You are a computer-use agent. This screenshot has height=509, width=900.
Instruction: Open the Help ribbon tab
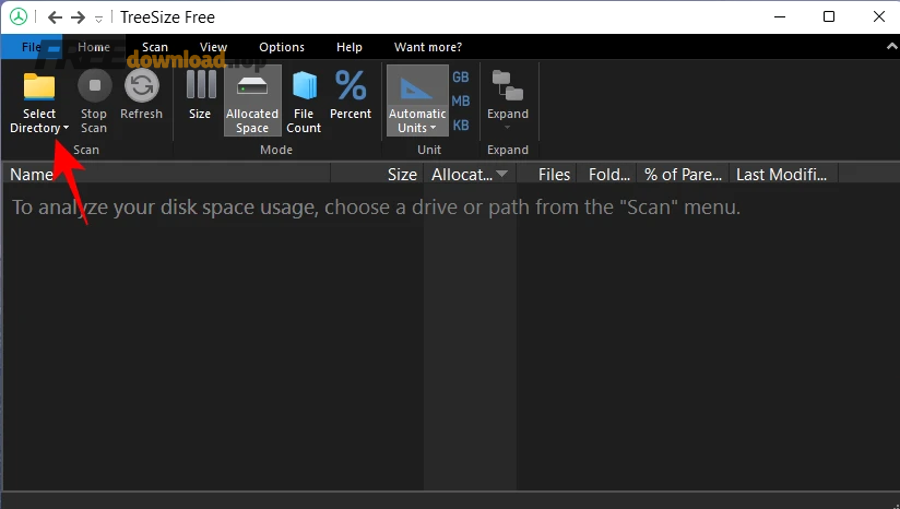coord(349,47)
